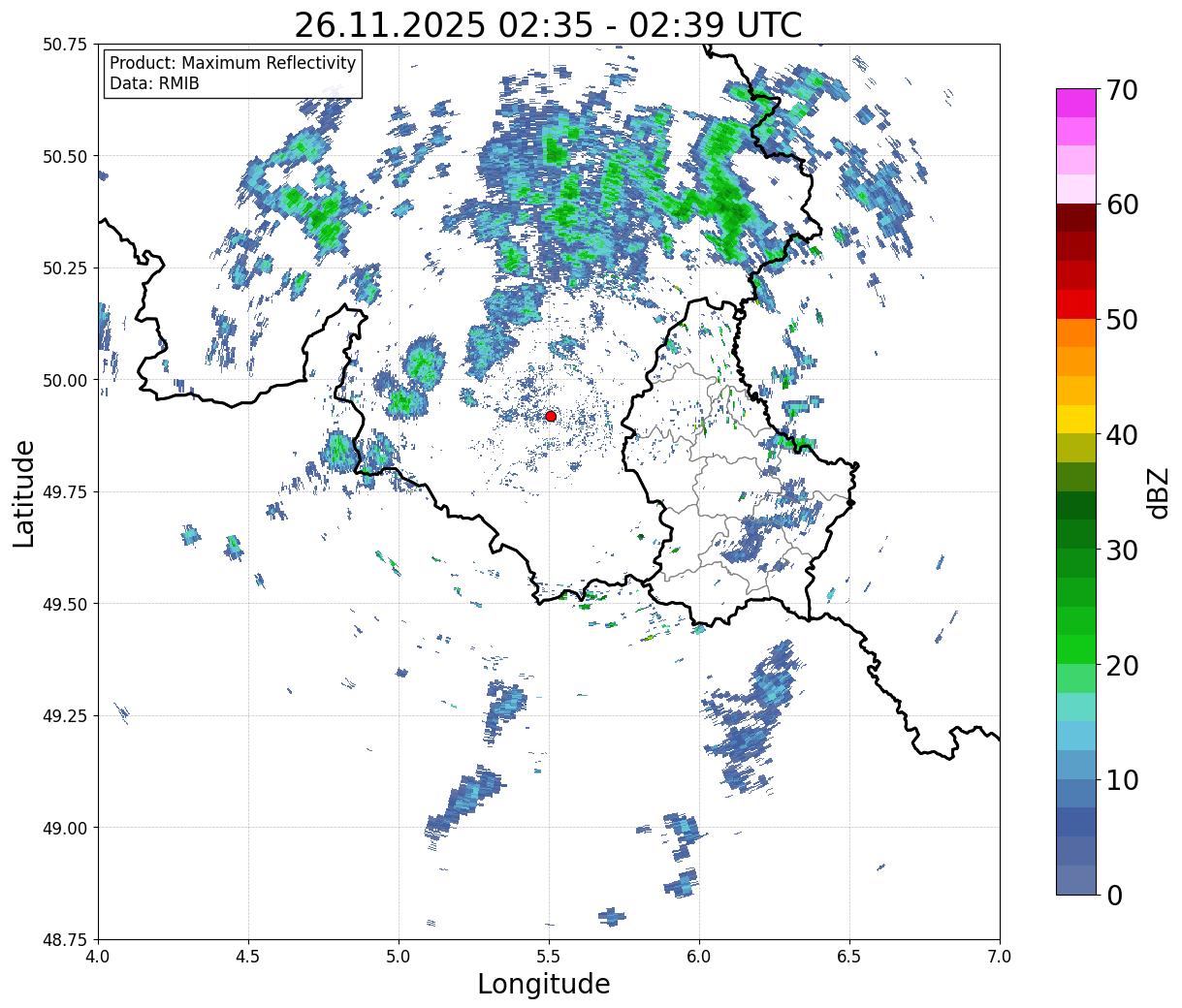
Task: Click the "dBZ" colorbar label
Action: (x=1158, y=491)
